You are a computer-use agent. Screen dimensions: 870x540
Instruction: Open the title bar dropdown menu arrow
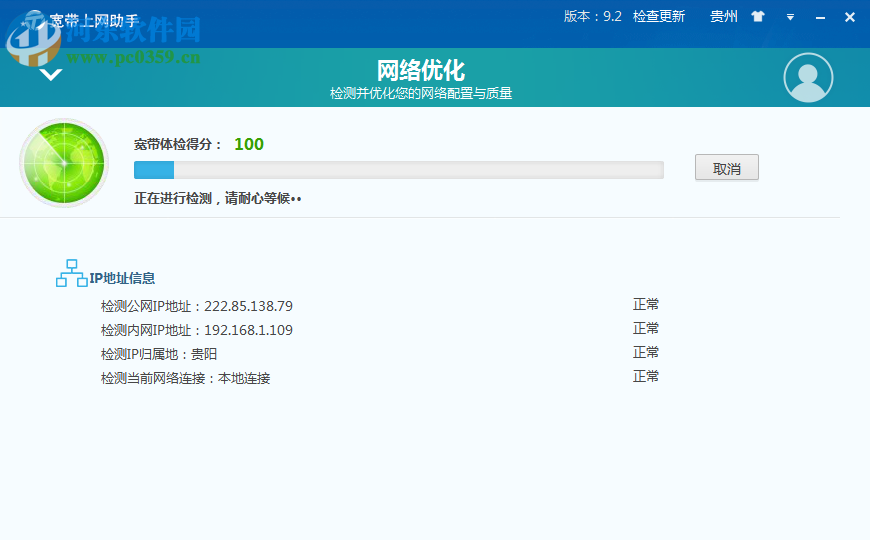pos(790,17)
